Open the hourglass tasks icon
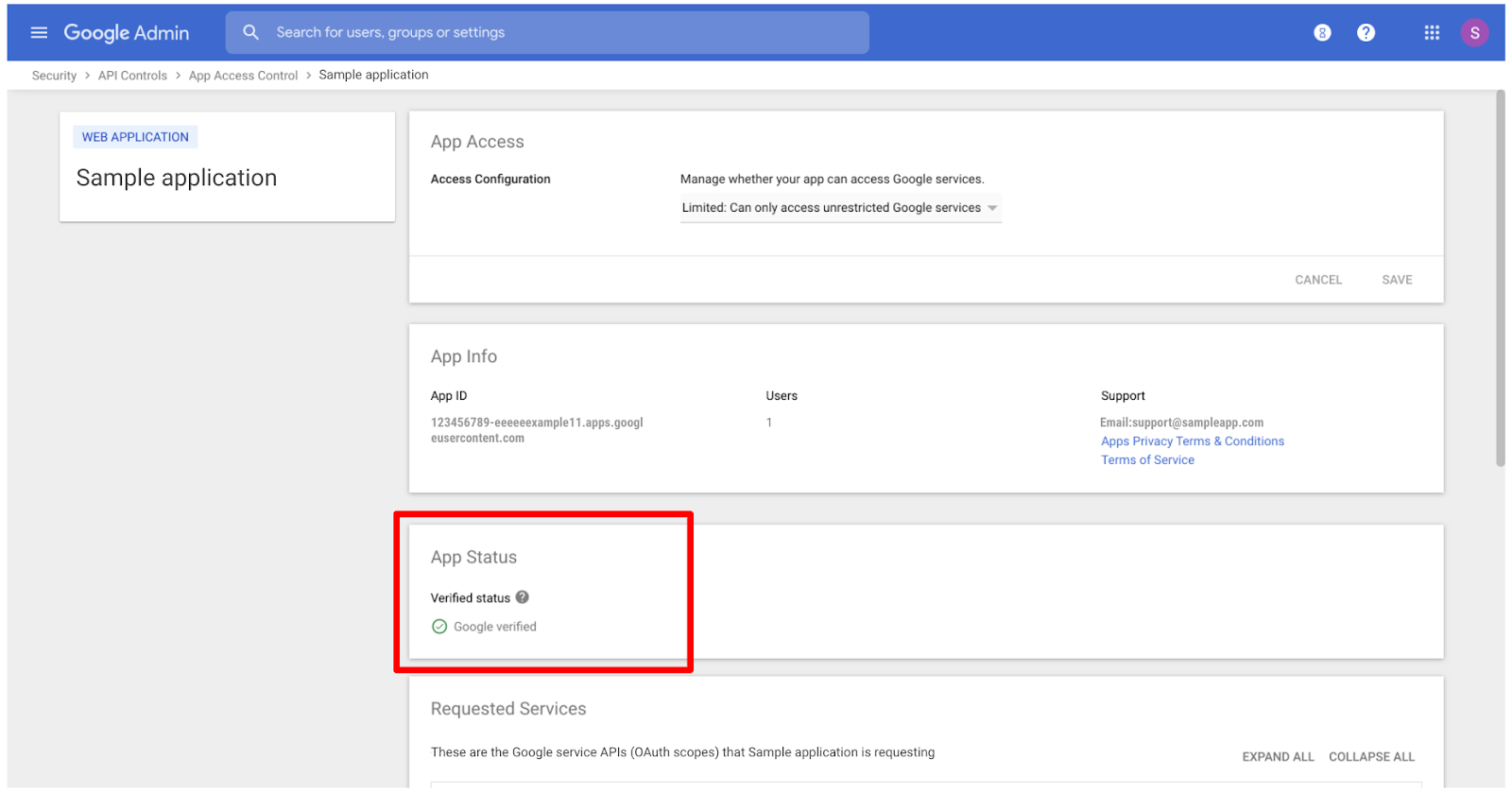This screenshot has width=1512, height=794. [1322, 33]
